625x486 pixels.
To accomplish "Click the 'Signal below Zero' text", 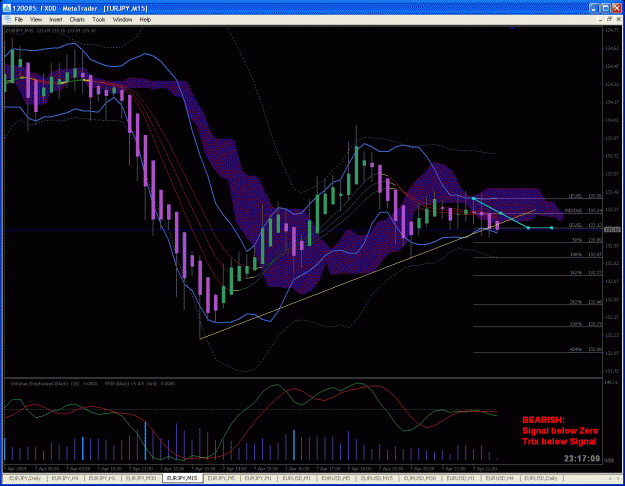I will (560, 431).
